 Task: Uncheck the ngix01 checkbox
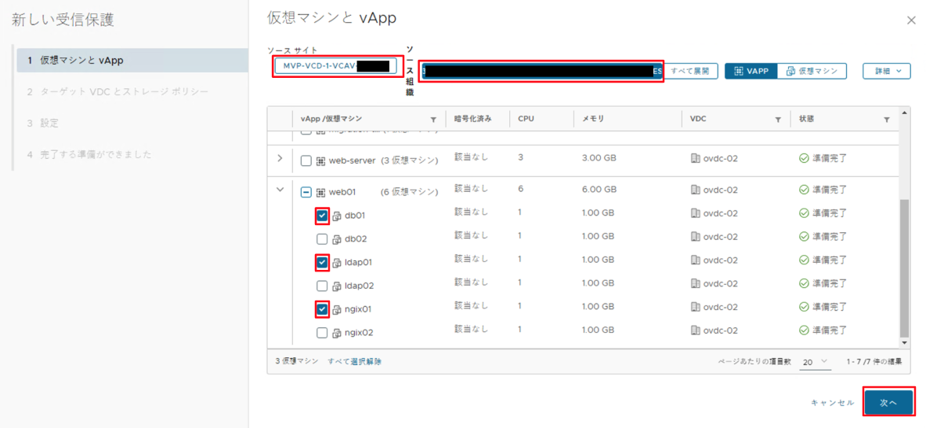[x=322, y=309]
